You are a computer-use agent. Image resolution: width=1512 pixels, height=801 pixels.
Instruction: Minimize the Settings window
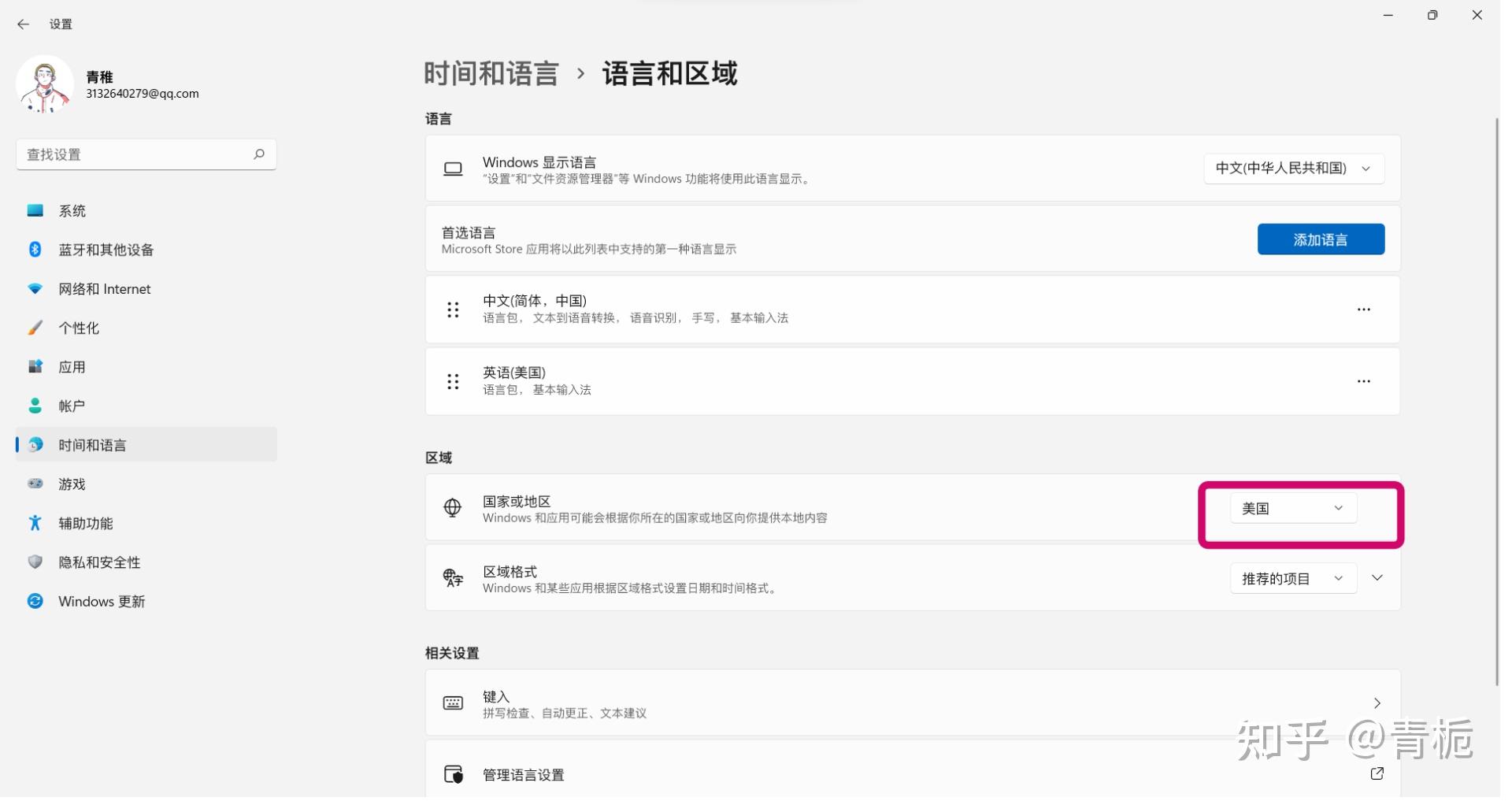tap(1399, 16)
